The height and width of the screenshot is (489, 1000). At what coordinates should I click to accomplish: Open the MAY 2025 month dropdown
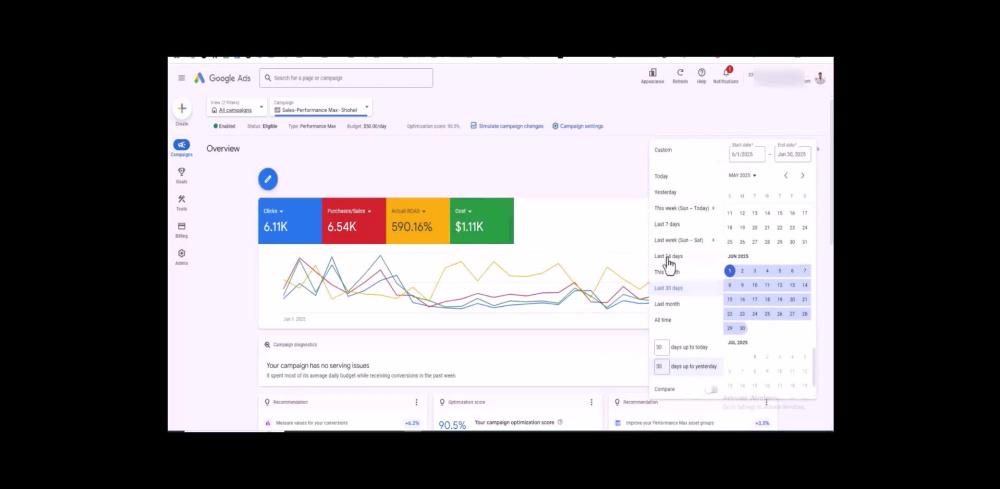click(x=742, y=175)
